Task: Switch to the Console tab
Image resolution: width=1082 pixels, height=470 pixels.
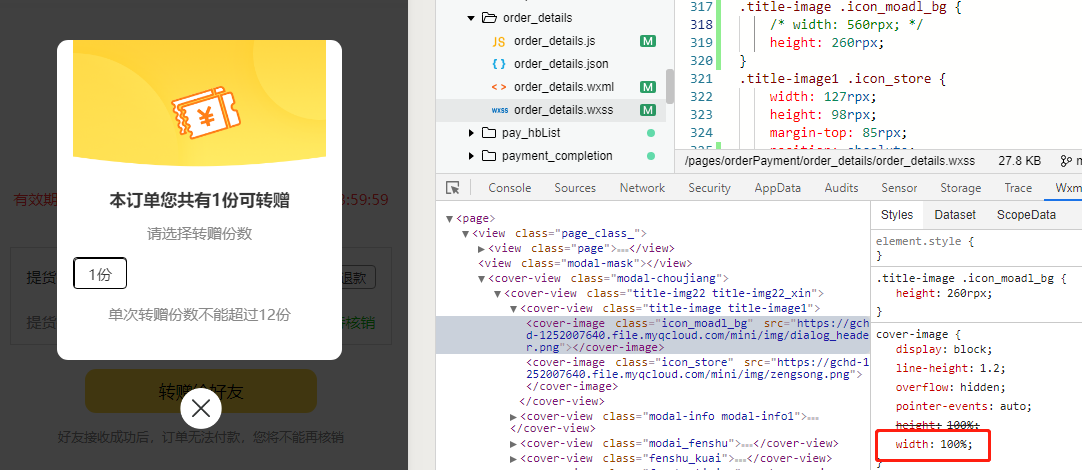Action: tap(510, 188)
